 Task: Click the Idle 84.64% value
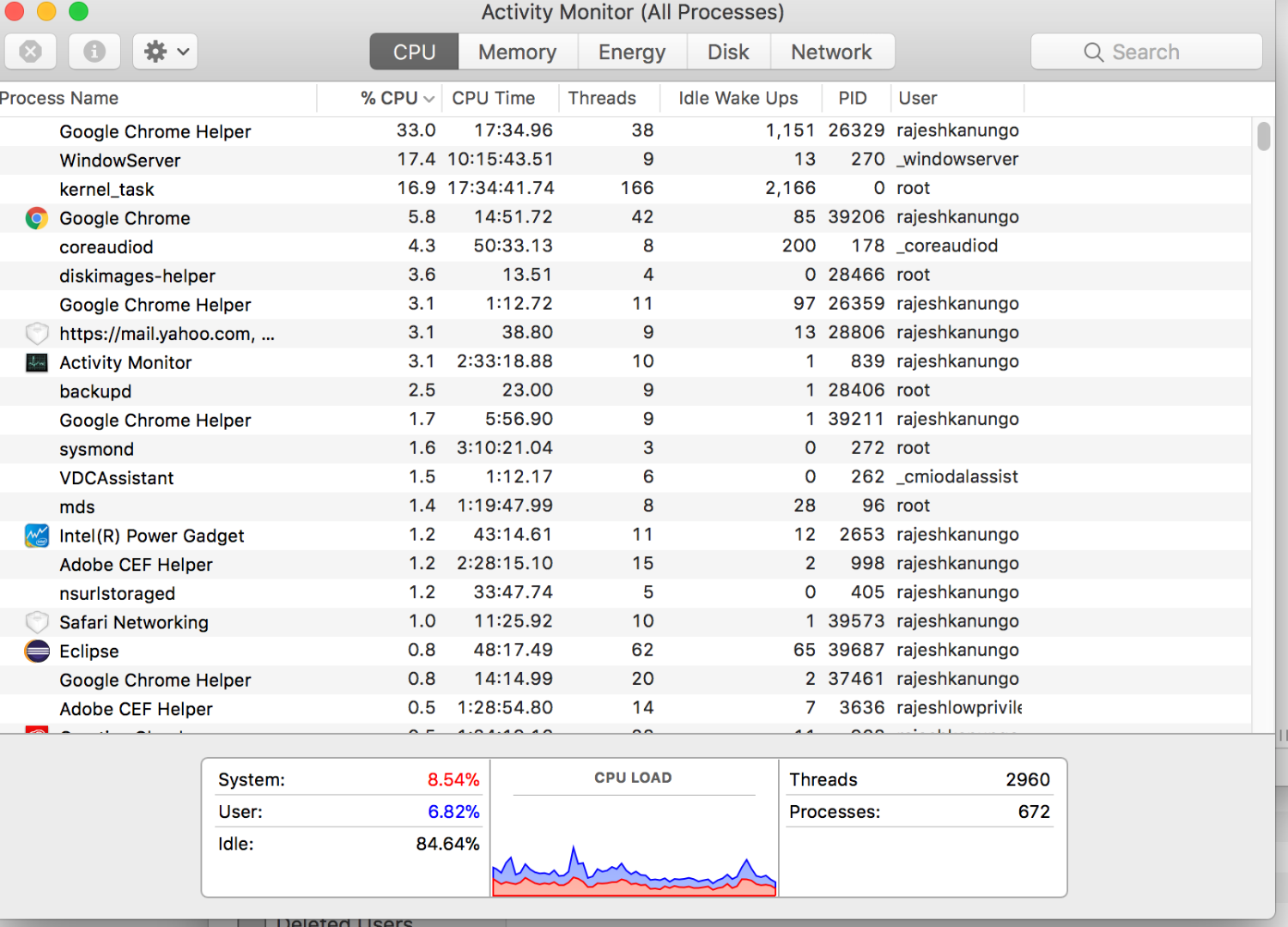click(447, 844)
